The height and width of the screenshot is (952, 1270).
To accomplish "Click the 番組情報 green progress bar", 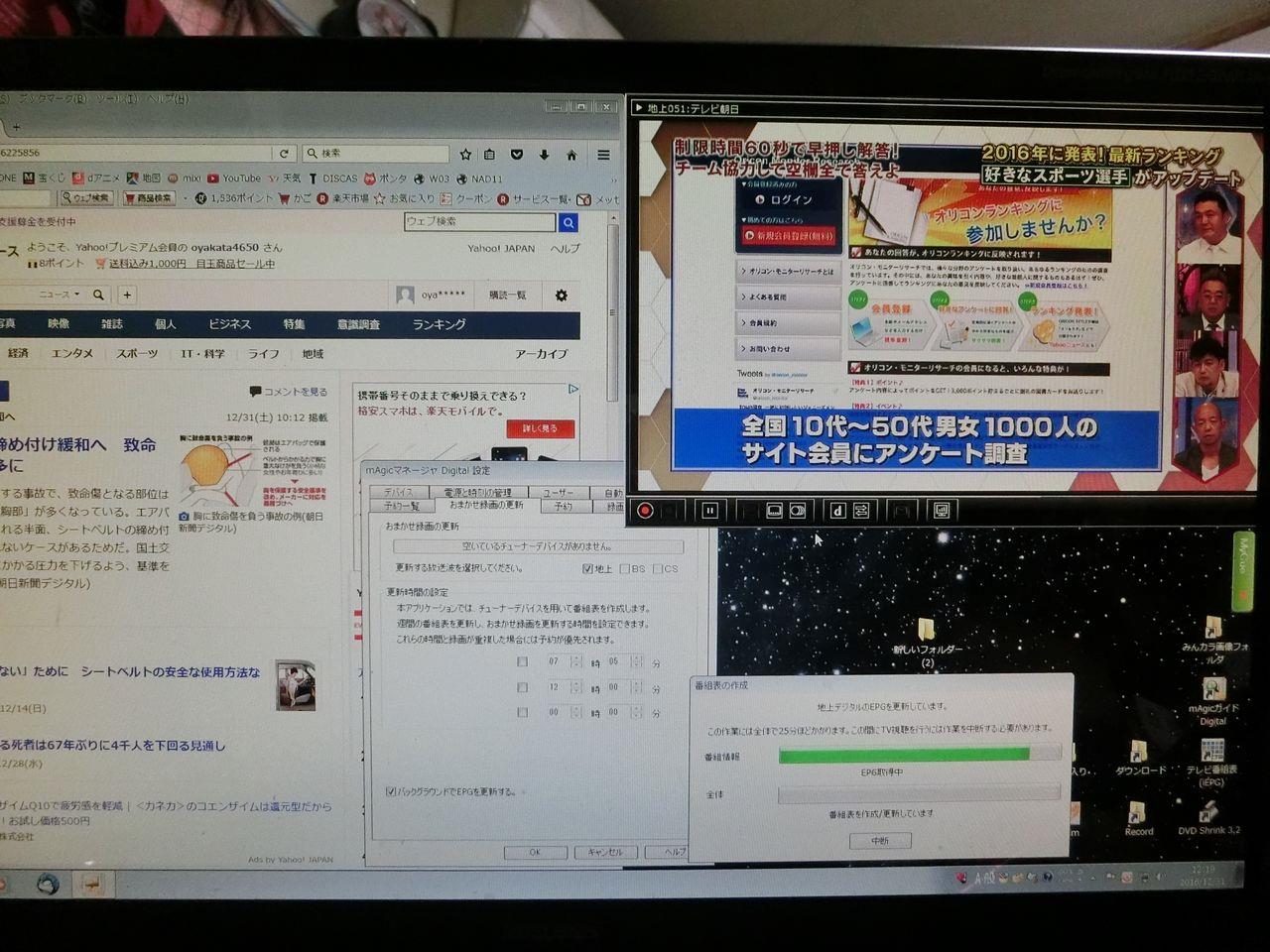I will 919,756.
